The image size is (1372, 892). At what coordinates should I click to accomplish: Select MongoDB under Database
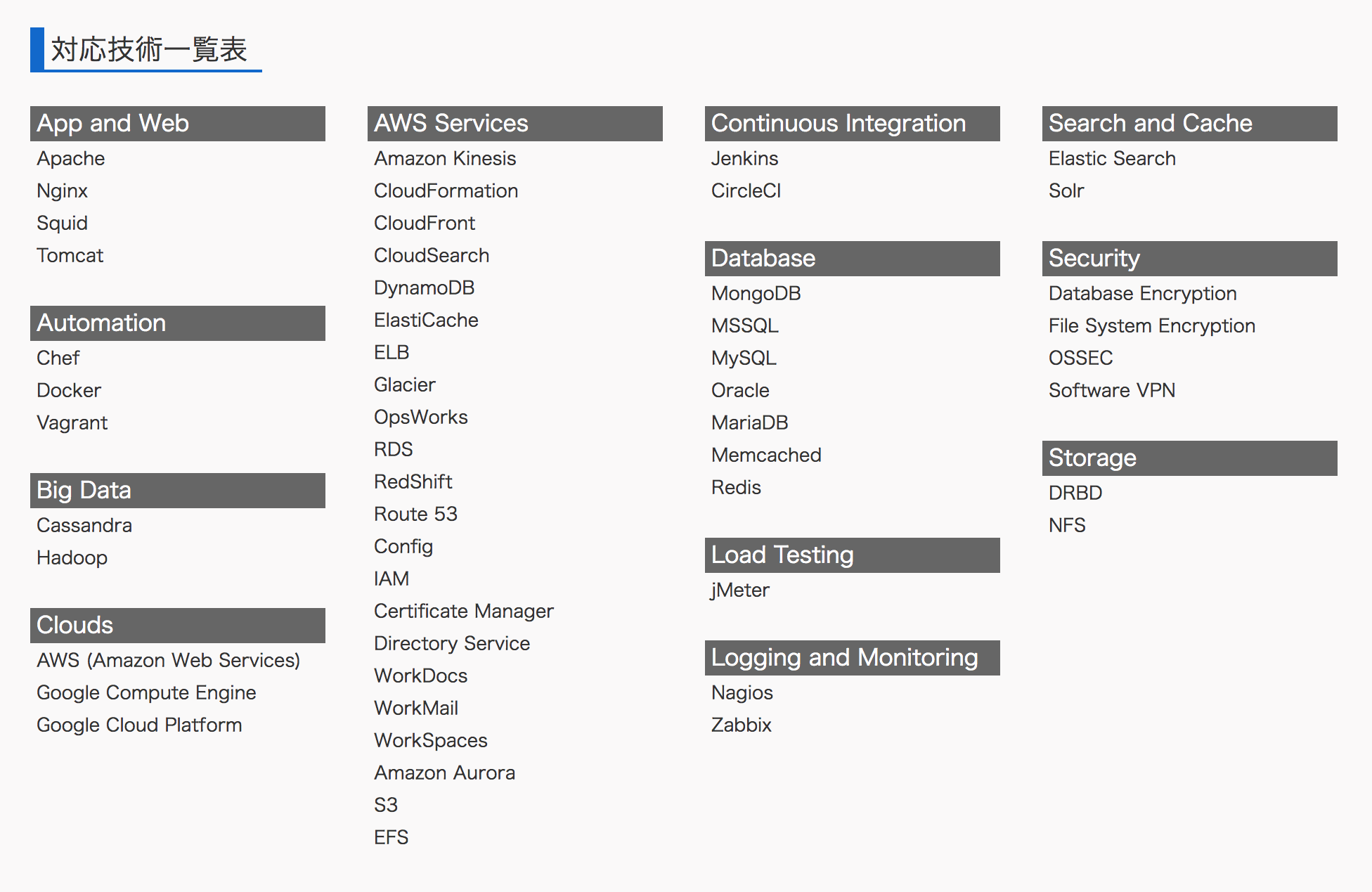pyautogui.click(x=756, y=294)
